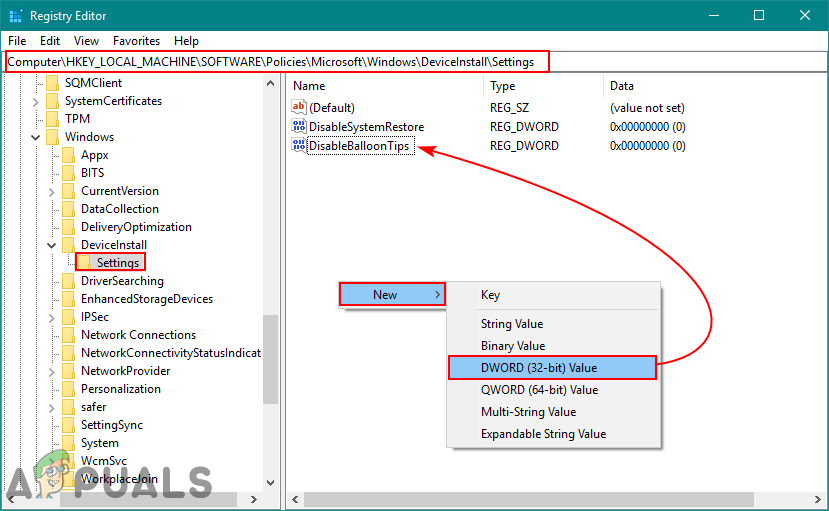
Task: Expand the safer key
Action: [51, 407]
